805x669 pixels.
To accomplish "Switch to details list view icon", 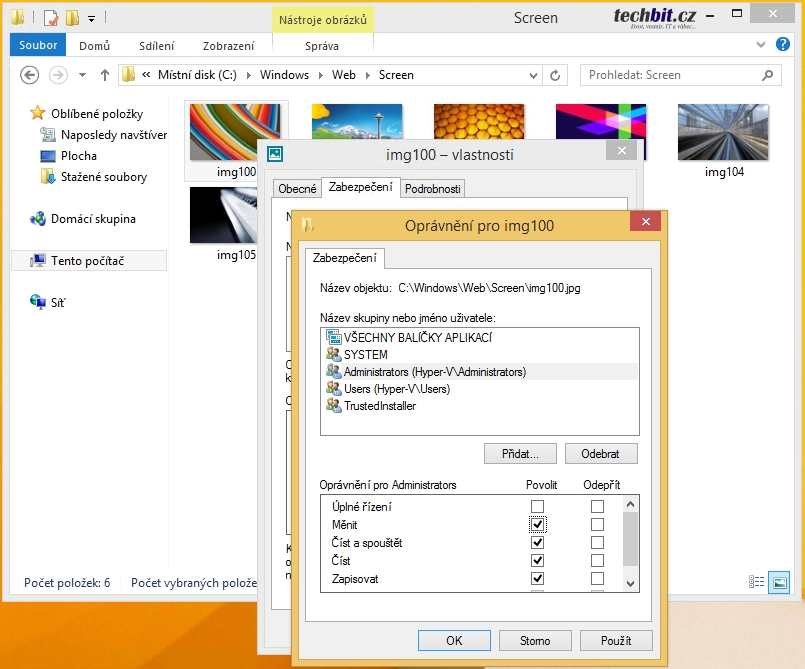I will (756, 582).
